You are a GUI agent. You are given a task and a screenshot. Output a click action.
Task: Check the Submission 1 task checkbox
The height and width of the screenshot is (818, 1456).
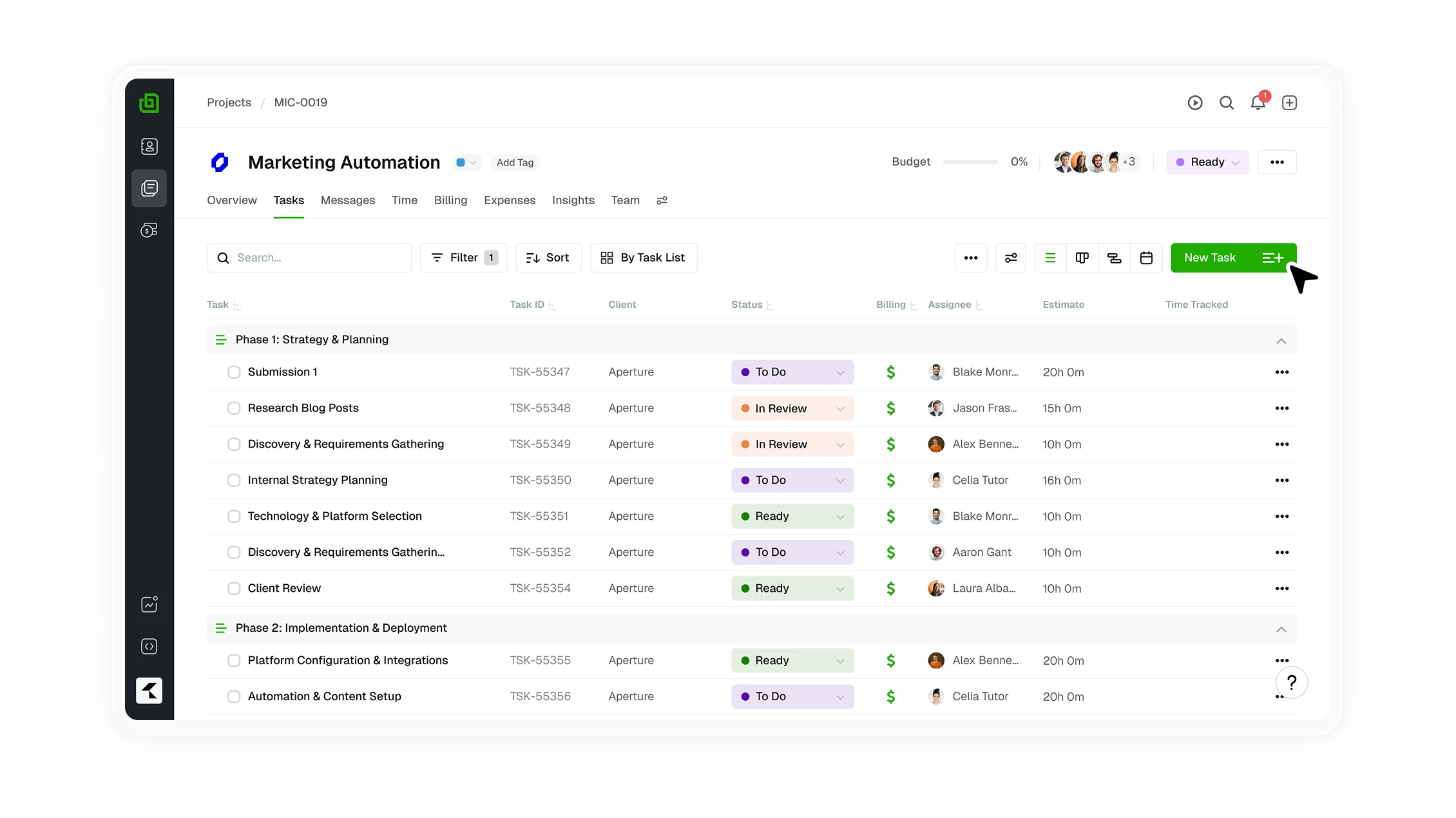pos(234,372)
